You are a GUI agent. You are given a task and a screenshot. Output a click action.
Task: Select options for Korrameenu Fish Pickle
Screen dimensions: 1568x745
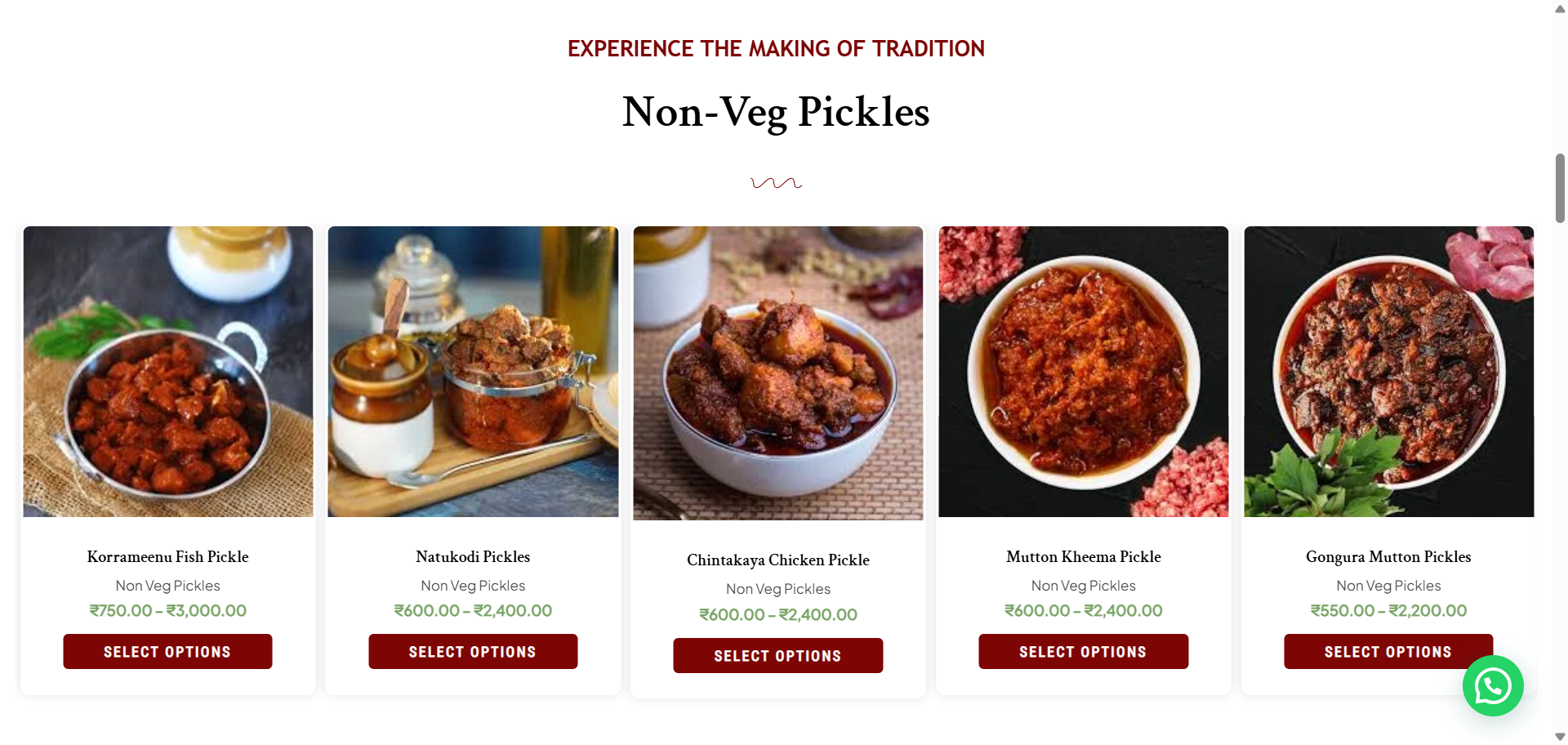click(x=167, y=652)
